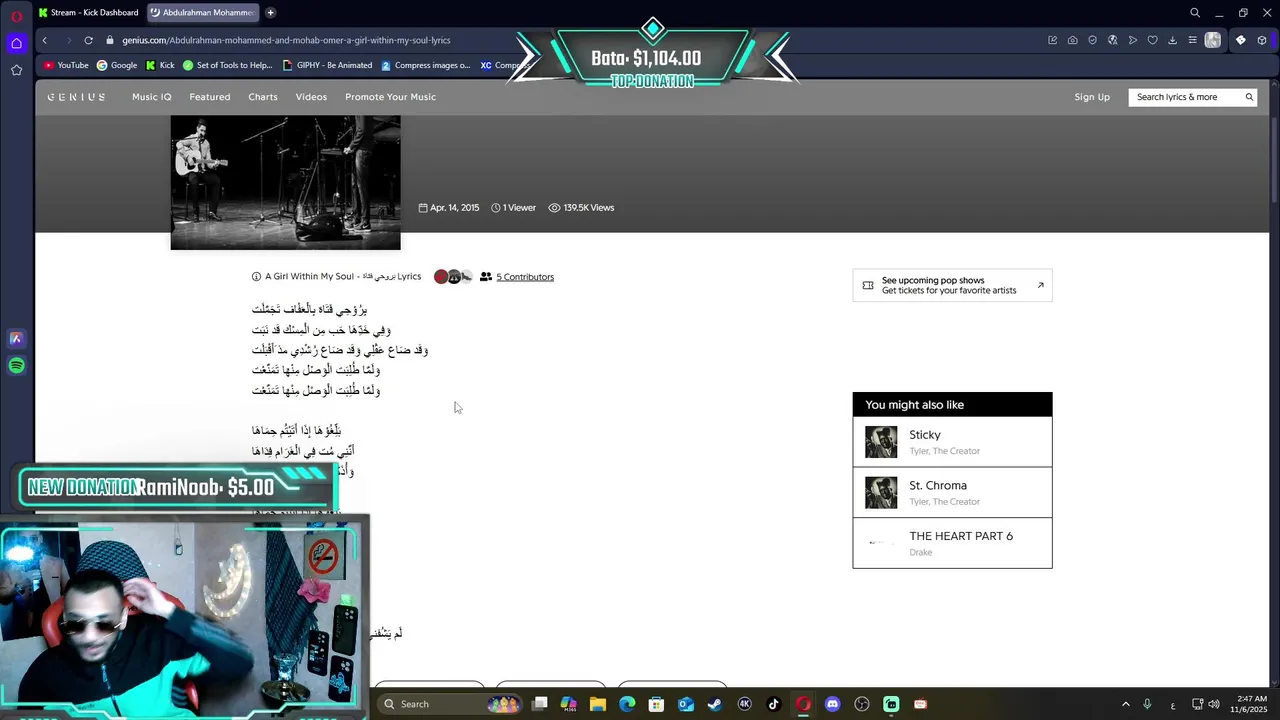Open Discord from the taskbar
The height and width of the screenshot is (720, 1280).
tap(832, 704)
